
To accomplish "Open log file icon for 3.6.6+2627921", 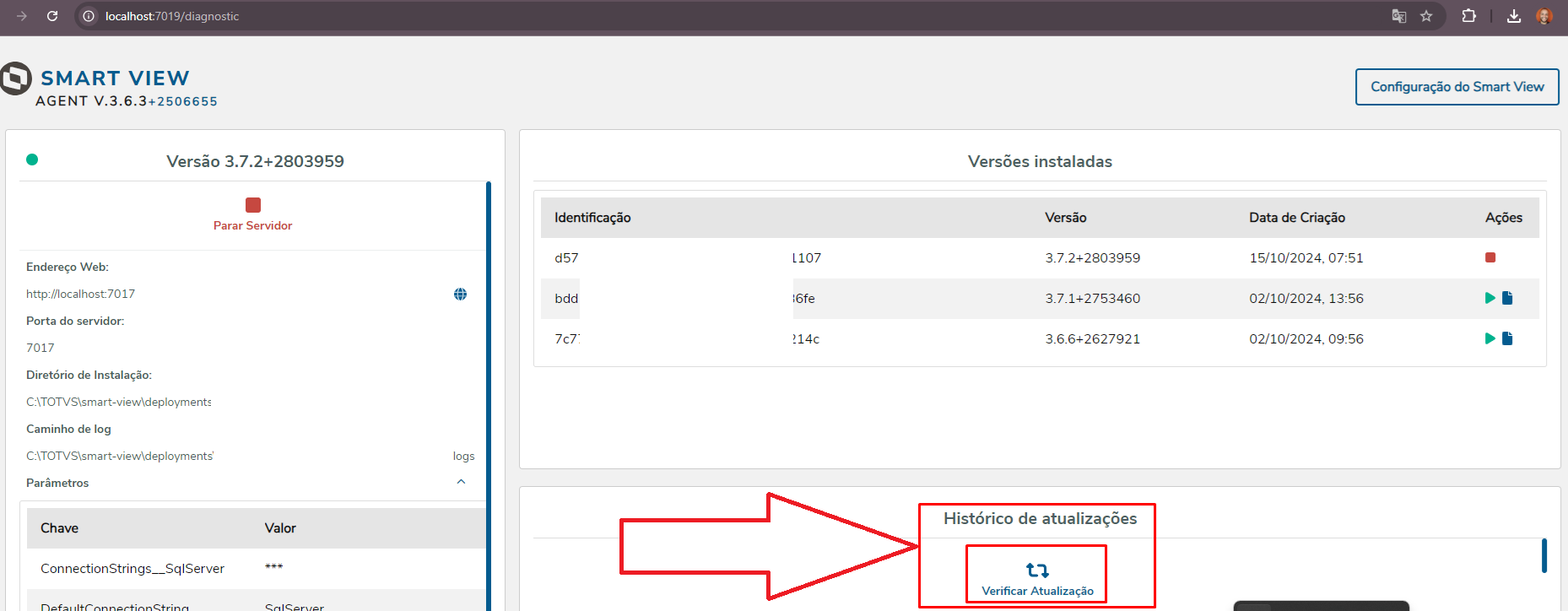I will pos(1507,338).
